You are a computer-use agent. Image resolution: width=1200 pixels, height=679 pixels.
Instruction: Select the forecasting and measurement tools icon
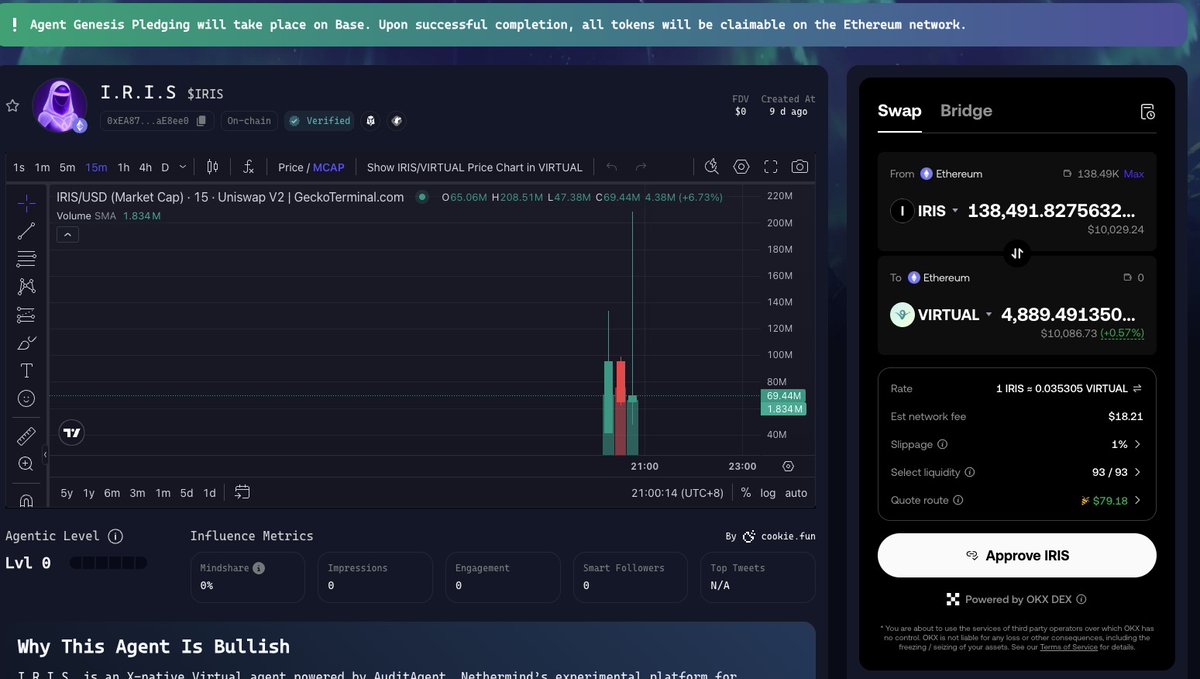[27, 315]
